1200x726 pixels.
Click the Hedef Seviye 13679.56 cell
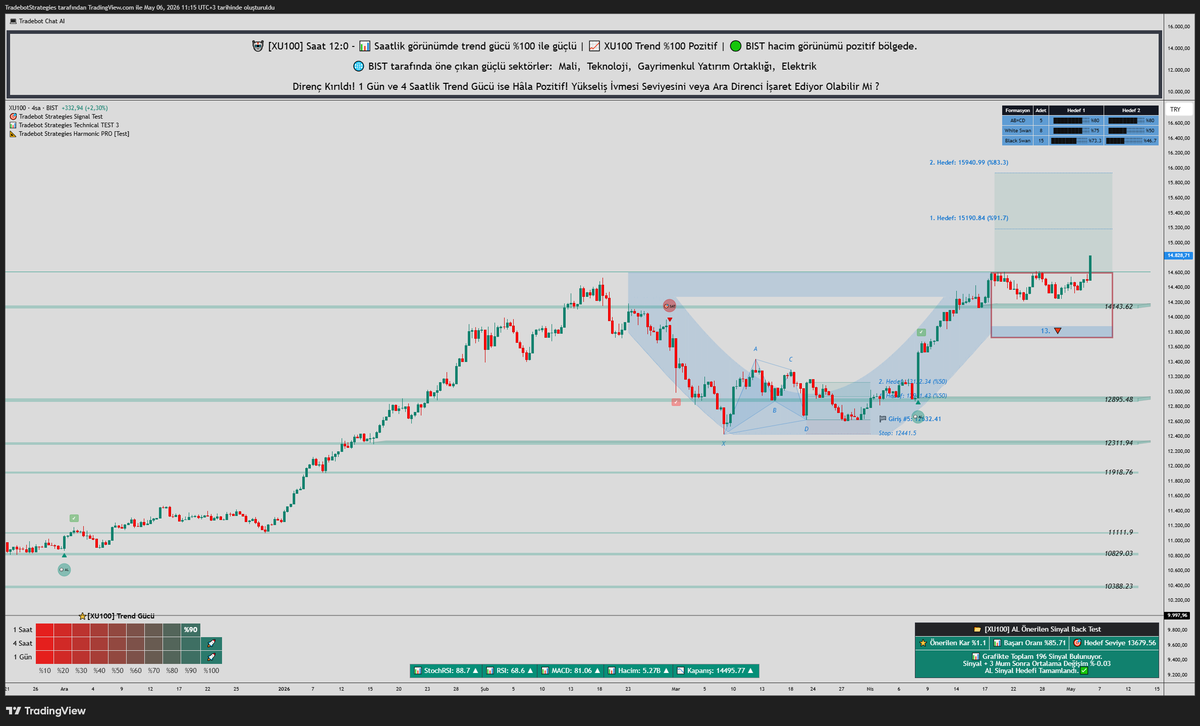pyautogui.click(x=1112, y=643)
